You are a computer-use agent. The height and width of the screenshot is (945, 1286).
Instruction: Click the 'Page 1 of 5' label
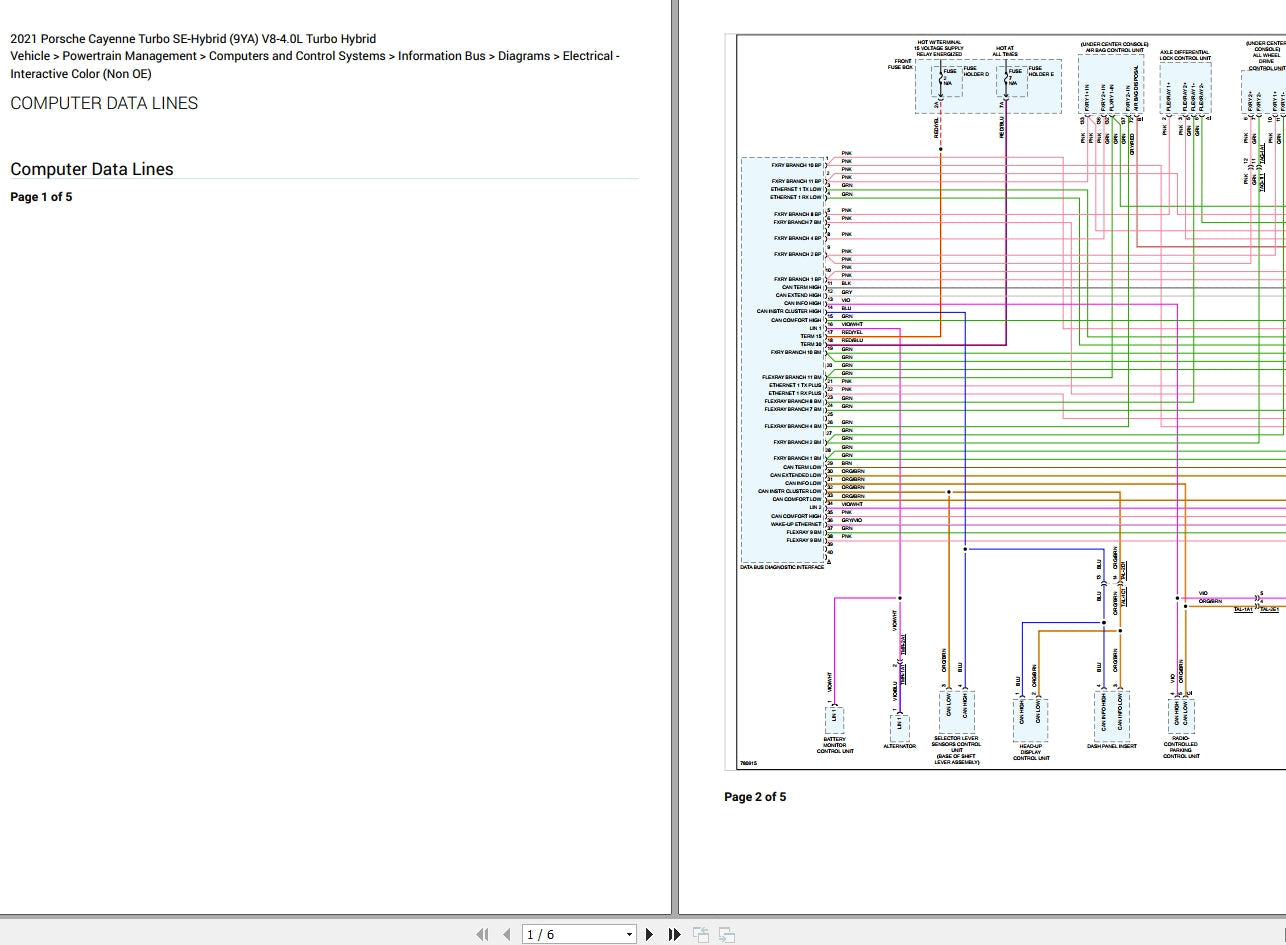point(41,197)
